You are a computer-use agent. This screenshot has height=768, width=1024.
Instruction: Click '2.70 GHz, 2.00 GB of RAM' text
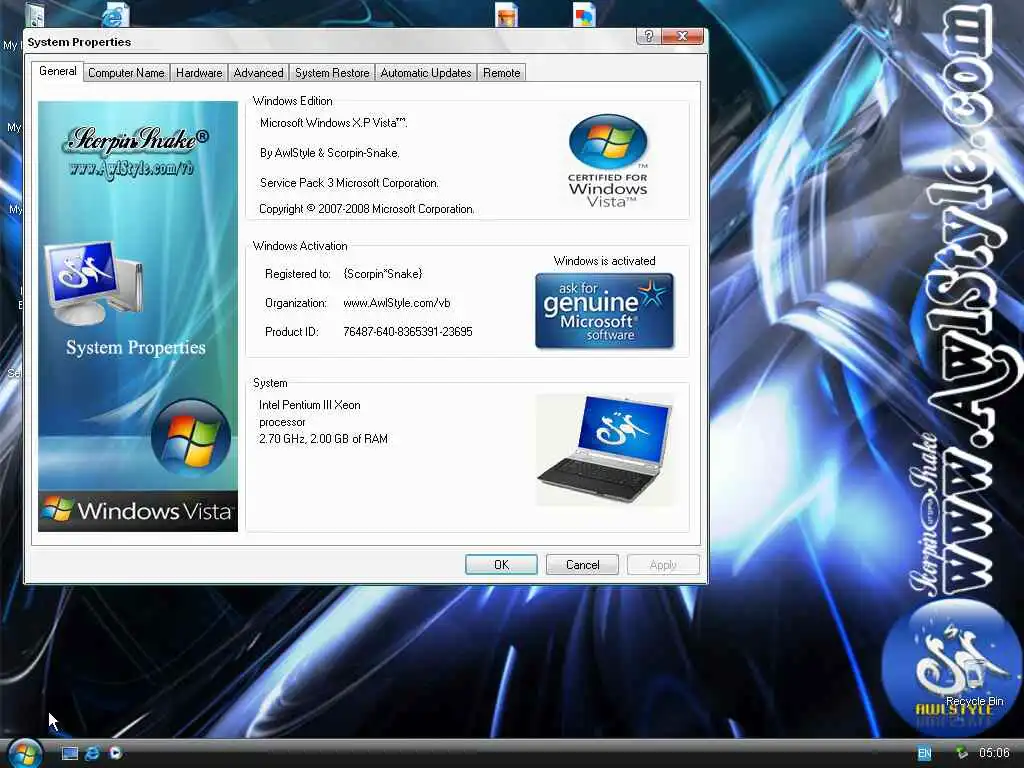tap(323, 439)
